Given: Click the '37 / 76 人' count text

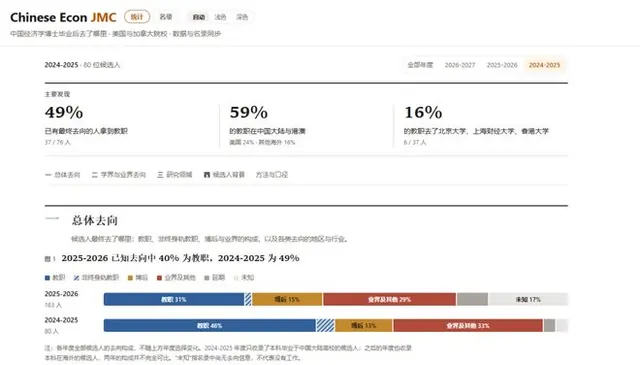Looking at the screenshot, I should (x=58, y=142).
